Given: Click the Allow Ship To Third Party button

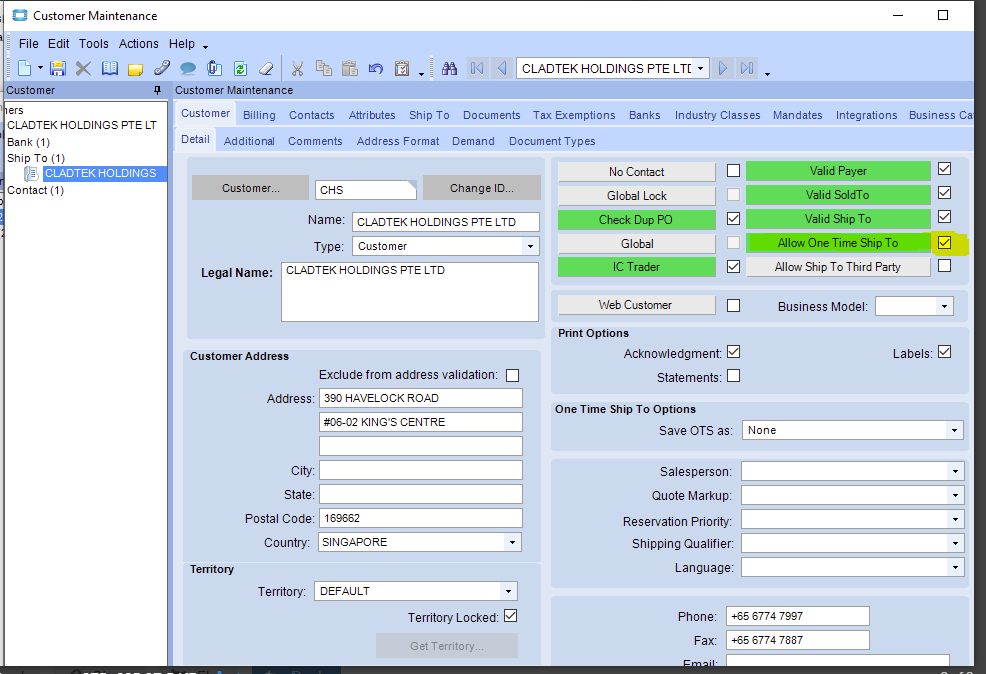Looking at the screenshot, I should pos(838,267).
